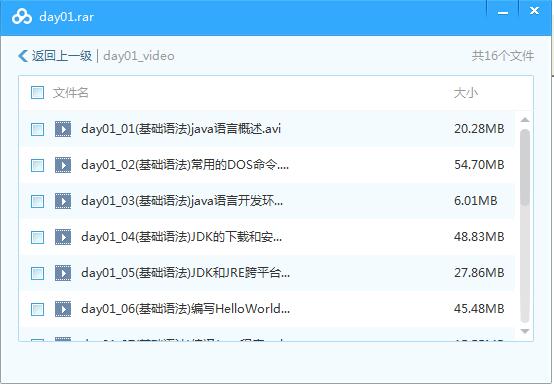The height and width of the screenshot is (387, 554).
Task: Click the 45.48MB size value
Action: pos(479,309)
